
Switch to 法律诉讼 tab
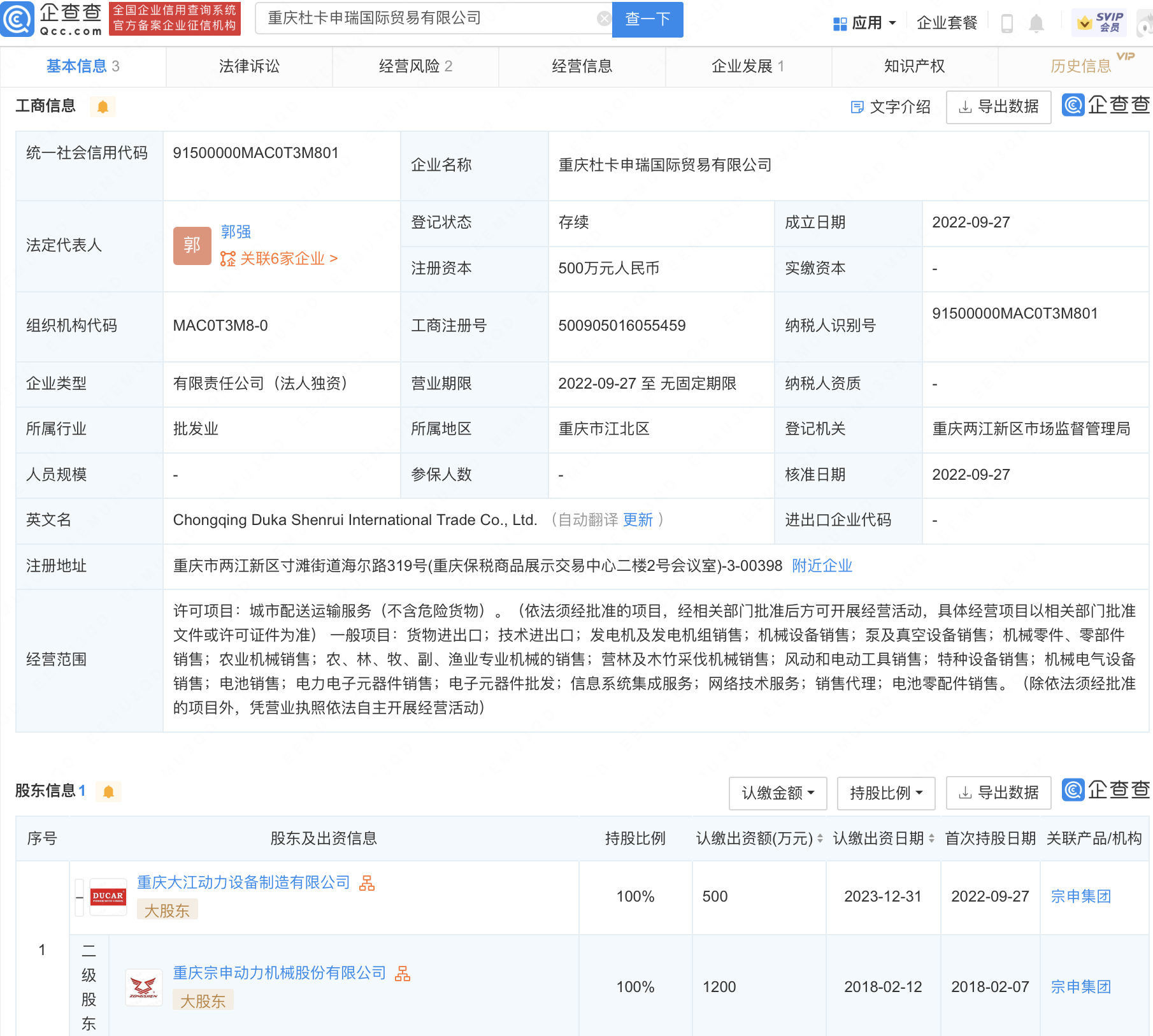point(249,66)
